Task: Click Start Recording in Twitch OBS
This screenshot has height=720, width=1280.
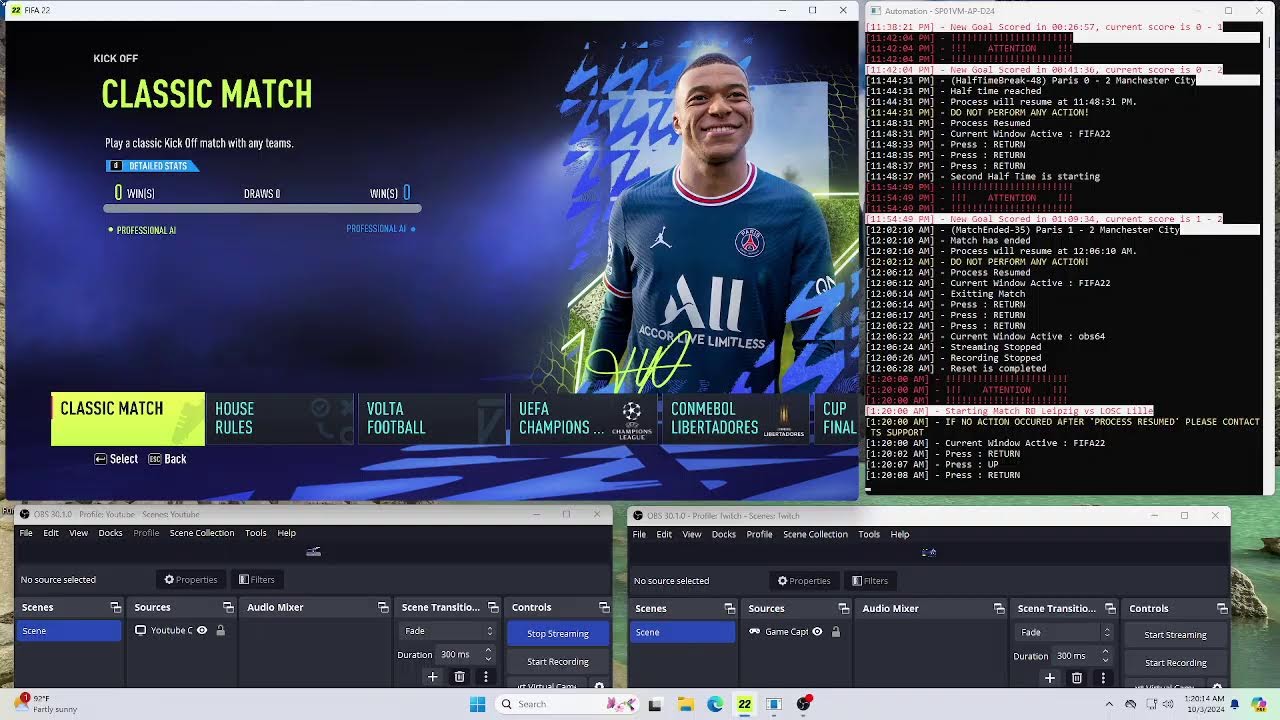Action: (1175, 662)
